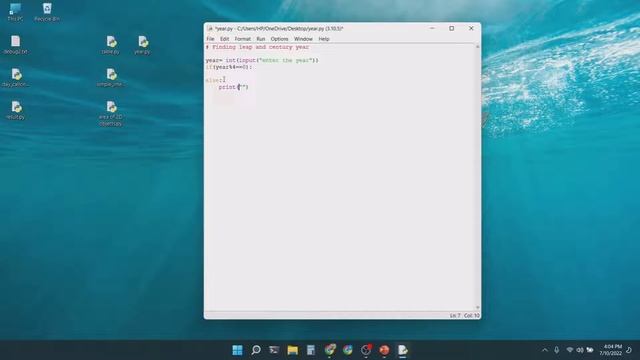Open the File menu in IDLE
The height and width of the screenshot is (360, 640).
(210, 39)
